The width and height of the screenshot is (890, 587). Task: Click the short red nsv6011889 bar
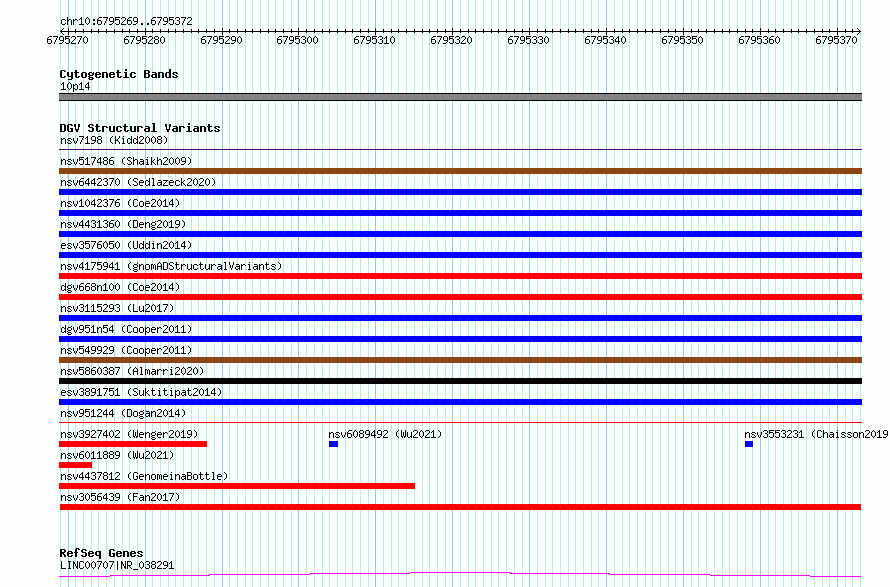(75, 465)
